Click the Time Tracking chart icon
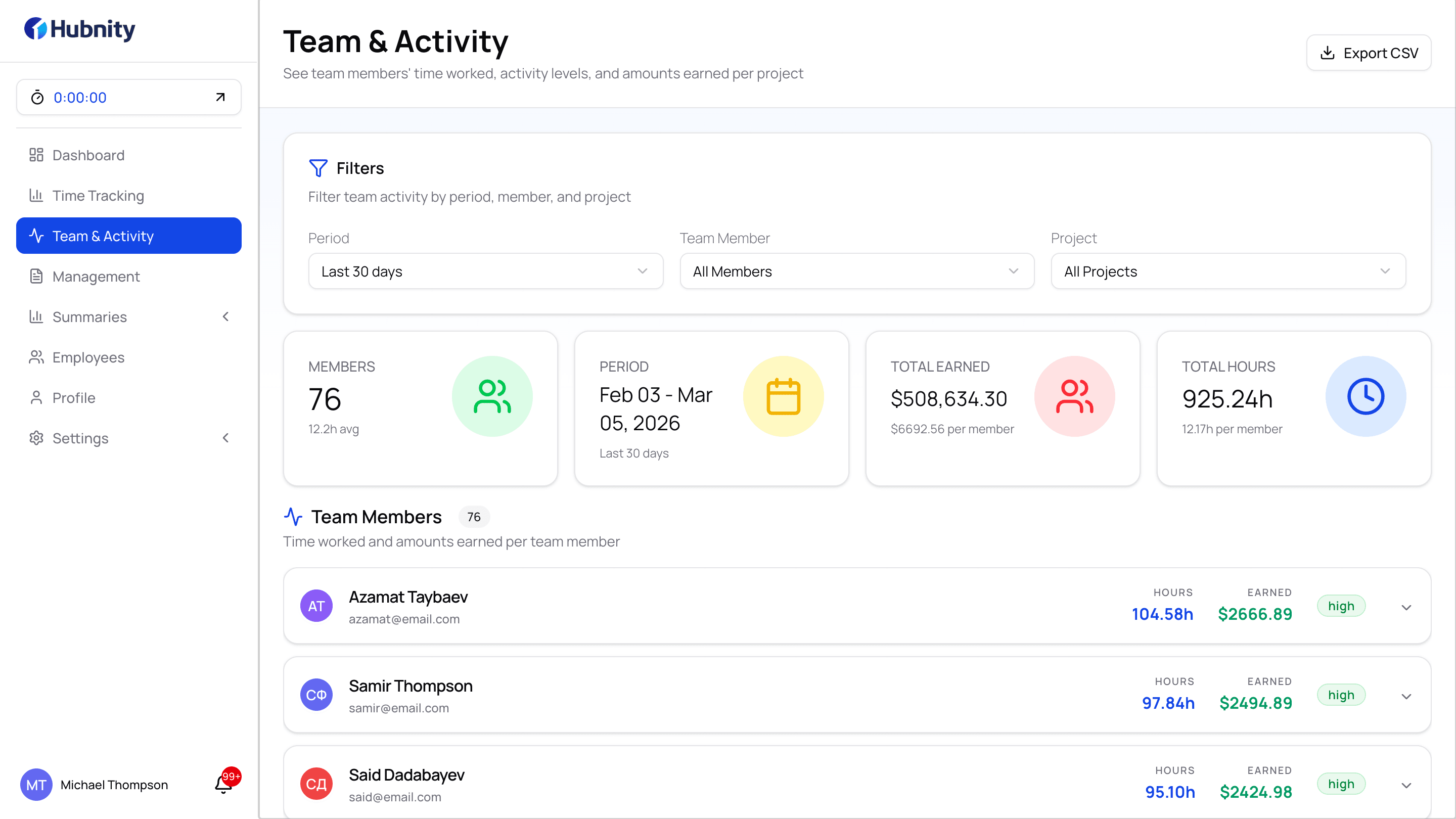 click(x=36, y=196)
